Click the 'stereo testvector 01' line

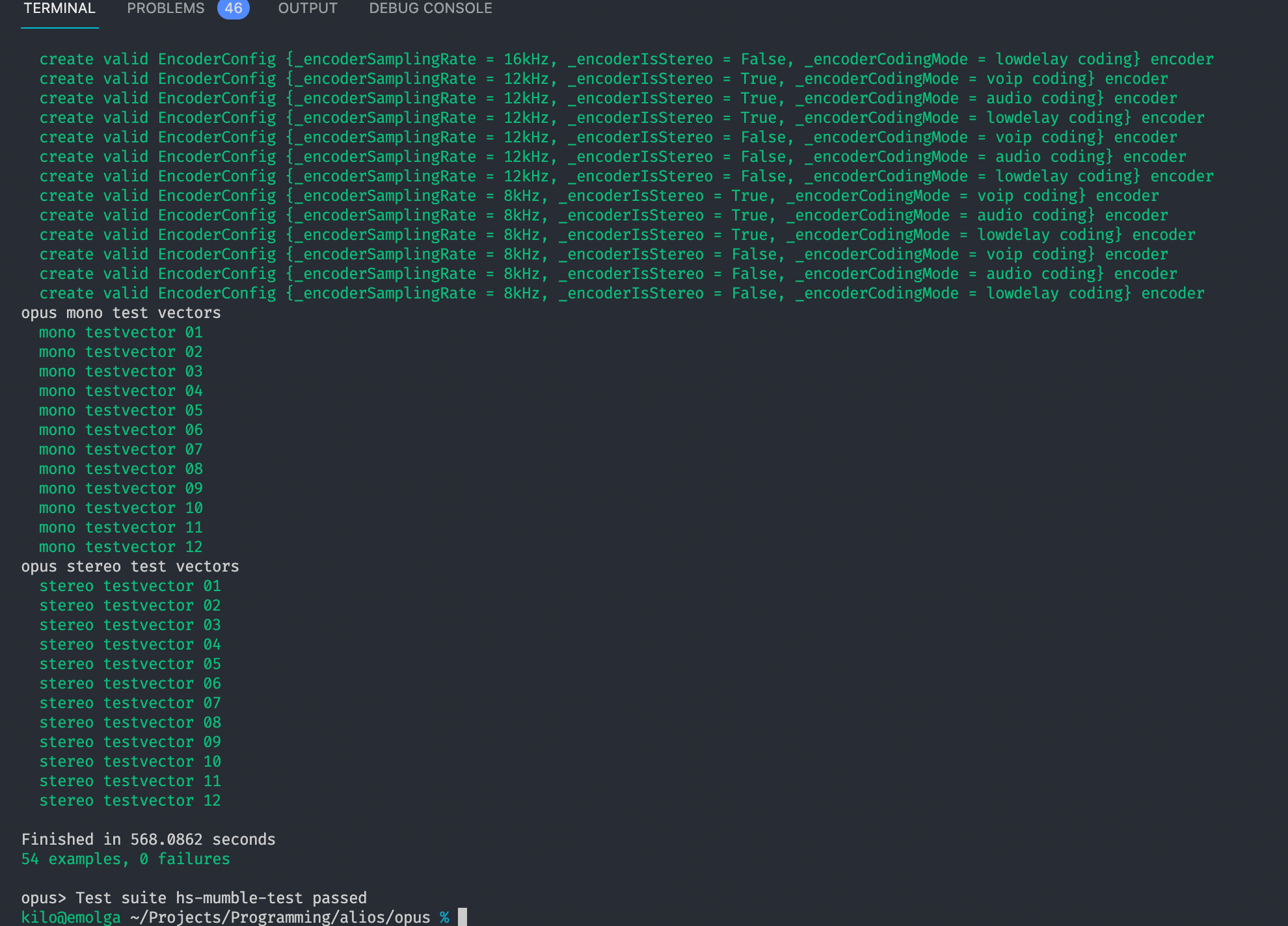point(130,586)
